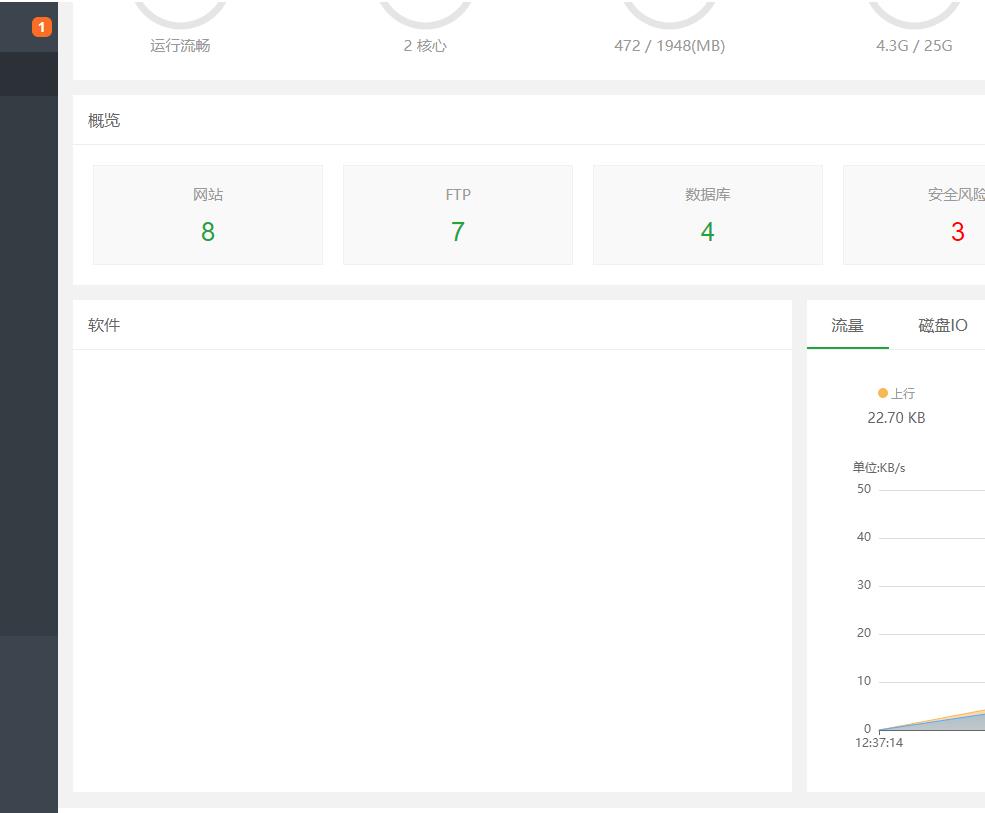Click the orange notification badge showing 1

tap(41, 27)
